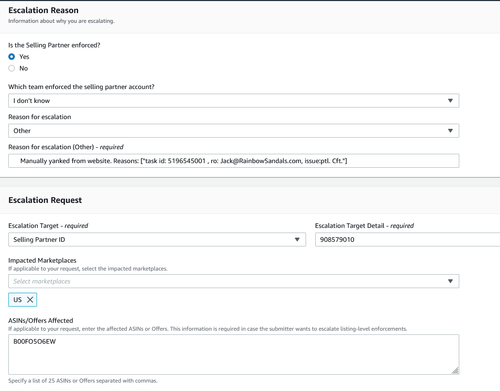Click the US marketplace chip label
This screenshot has height=391, width=500.
[x=17, y=300]
